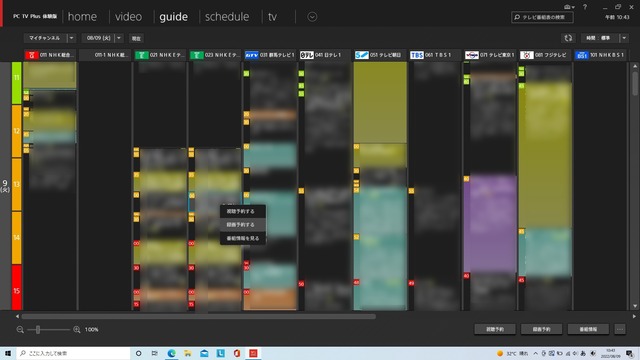Select the large purple program on テレビ東京
The image size is (640, 360).
490,224
